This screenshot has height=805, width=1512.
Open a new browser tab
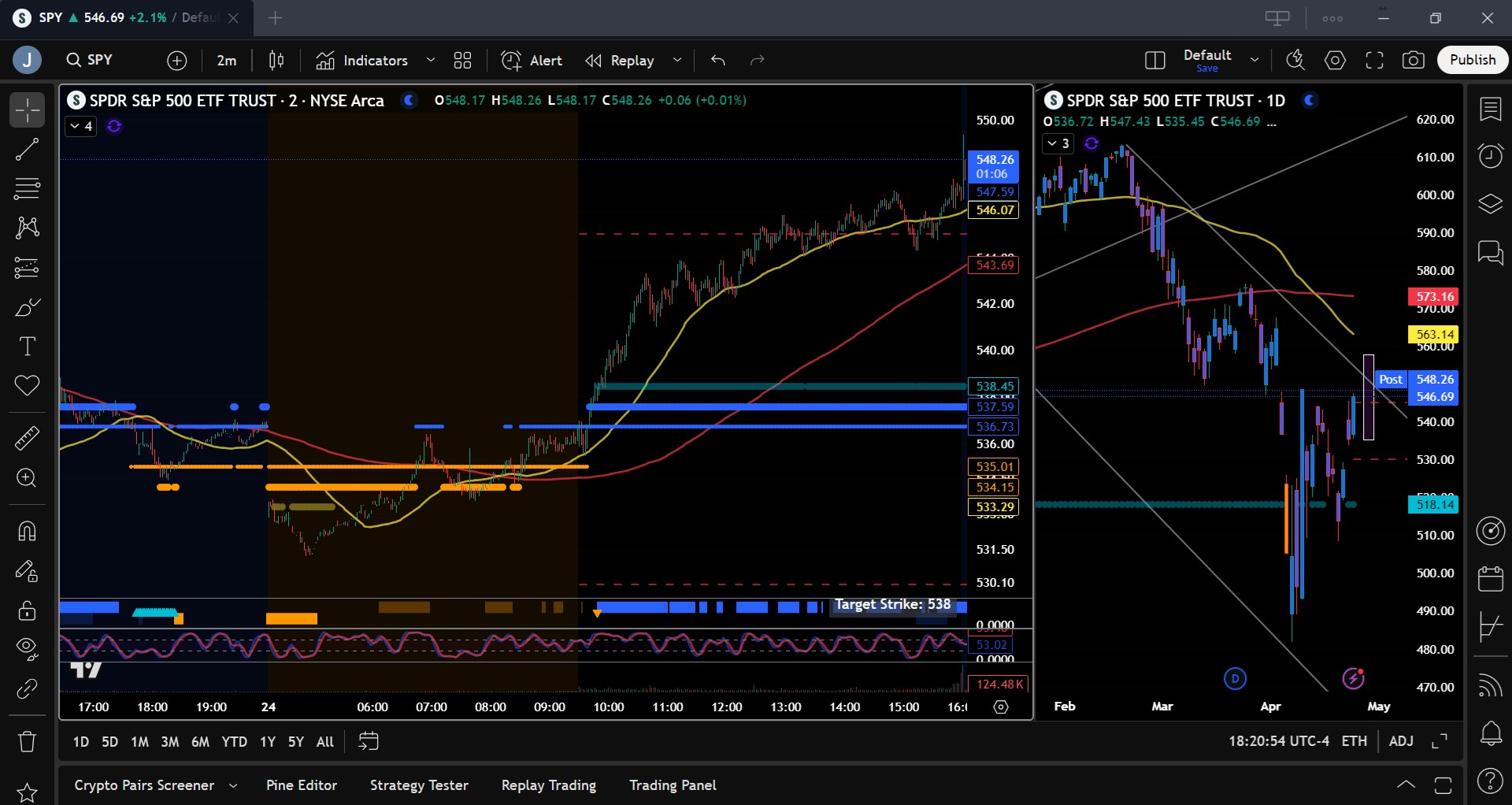(275, 17)
